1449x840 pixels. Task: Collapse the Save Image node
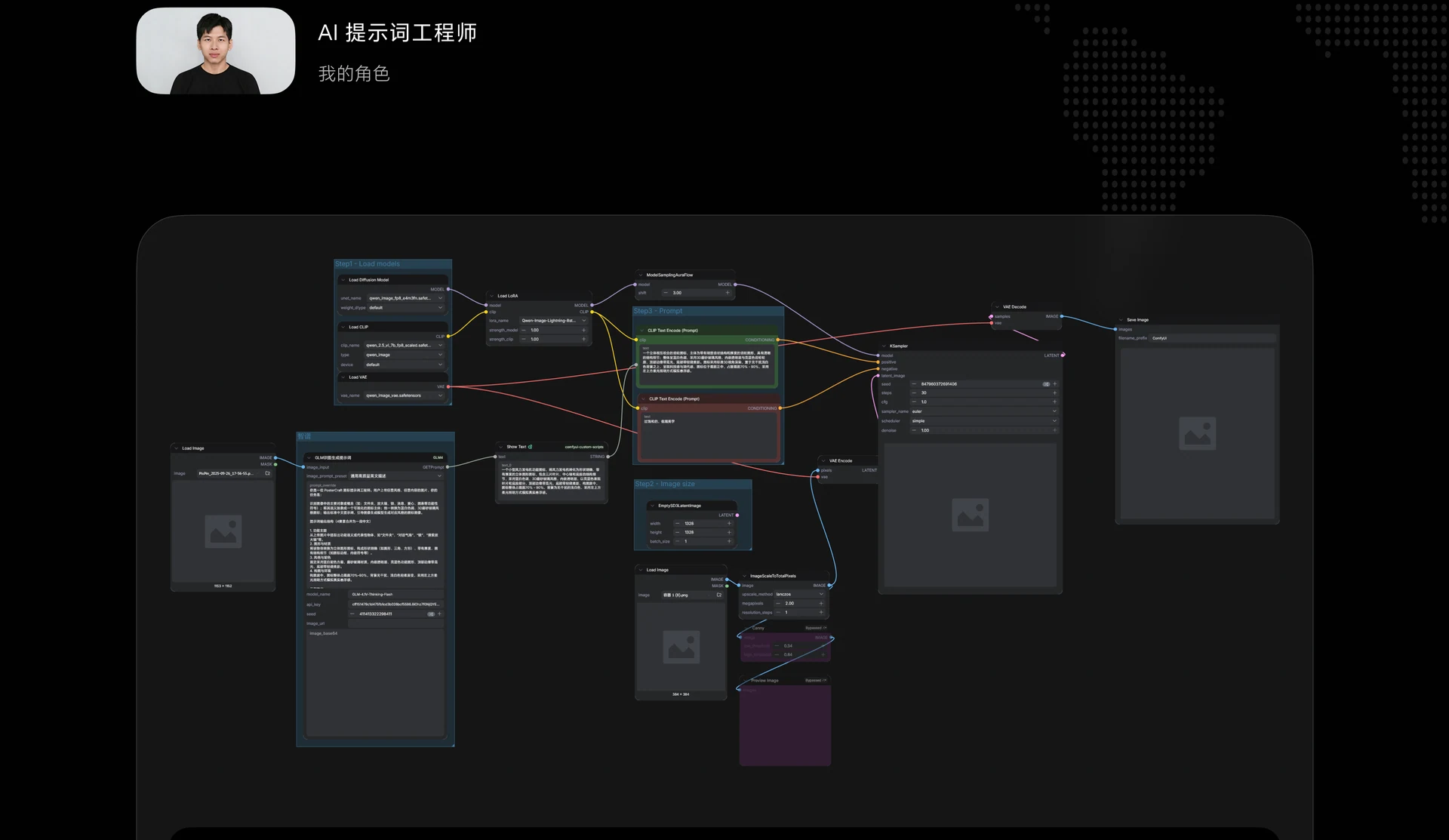1121,320
